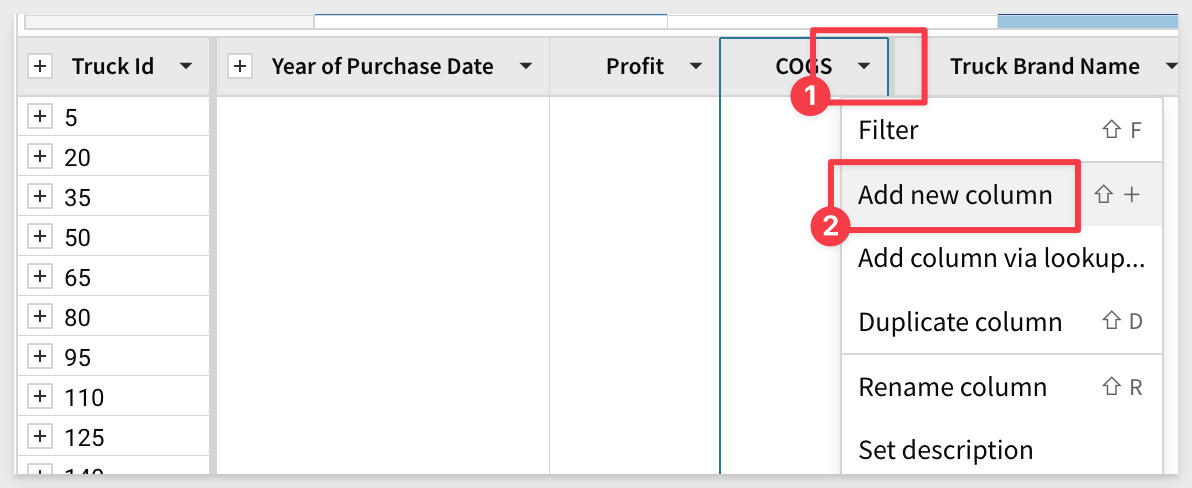Viewport: 1192px width, 488px height.
Task: Click plus icon beside Truck Id 80
Action: 40,317
